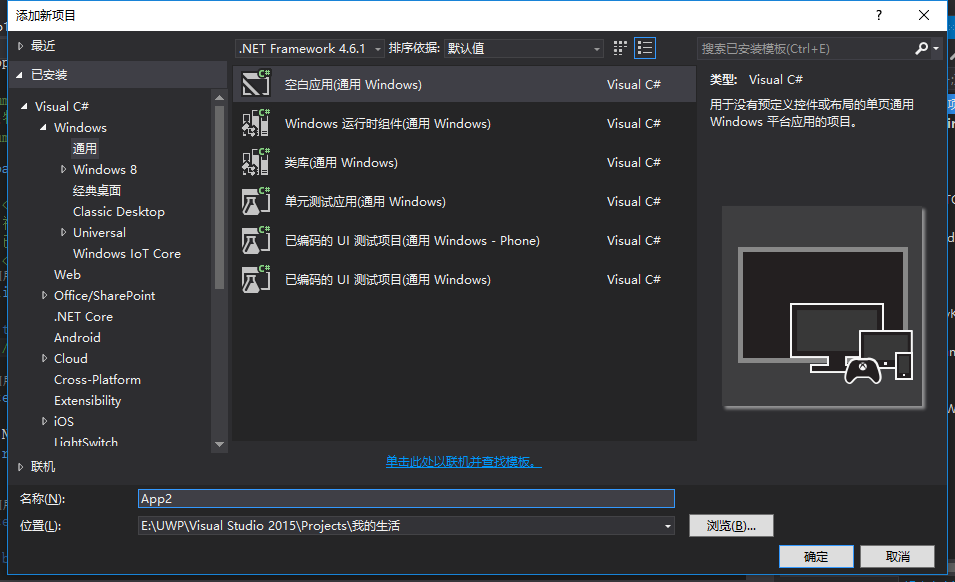
Task: Select the Cross-Platform category
Action: tap(97, 379)
